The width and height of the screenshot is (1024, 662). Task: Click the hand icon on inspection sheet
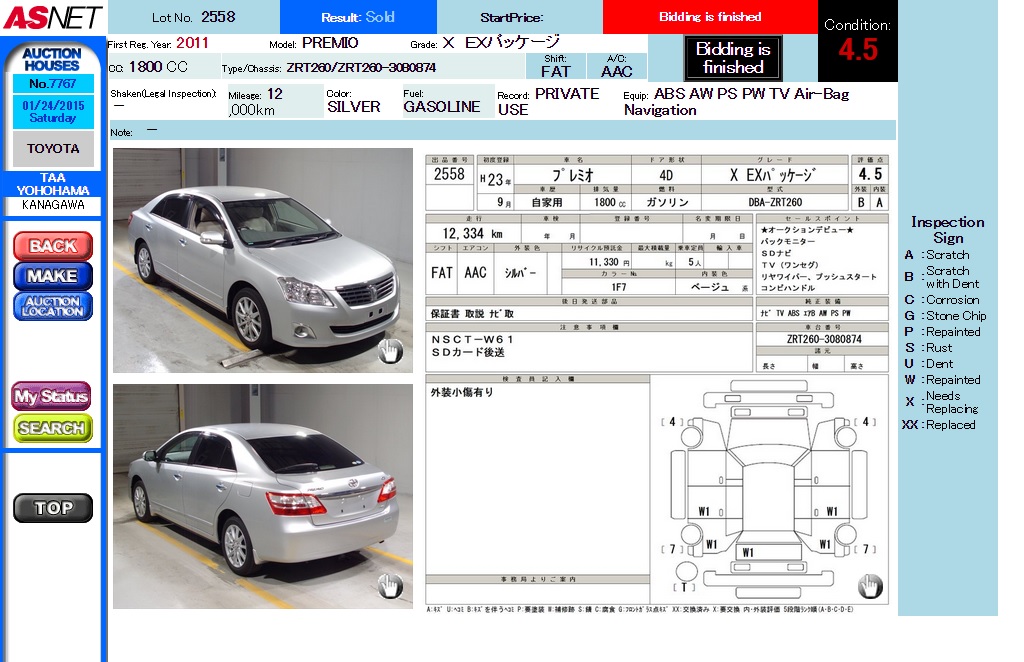(x=869, y=586)
